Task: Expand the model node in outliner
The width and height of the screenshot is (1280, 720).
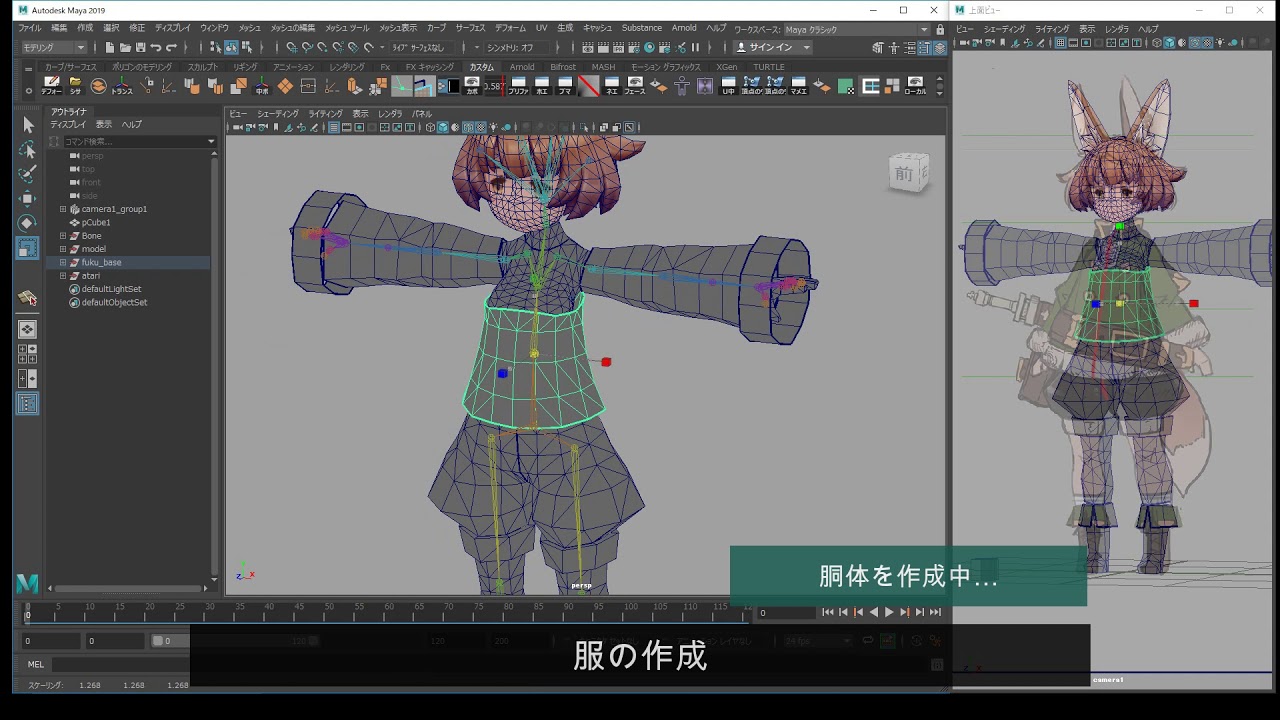Action: (x=63, y=249)
